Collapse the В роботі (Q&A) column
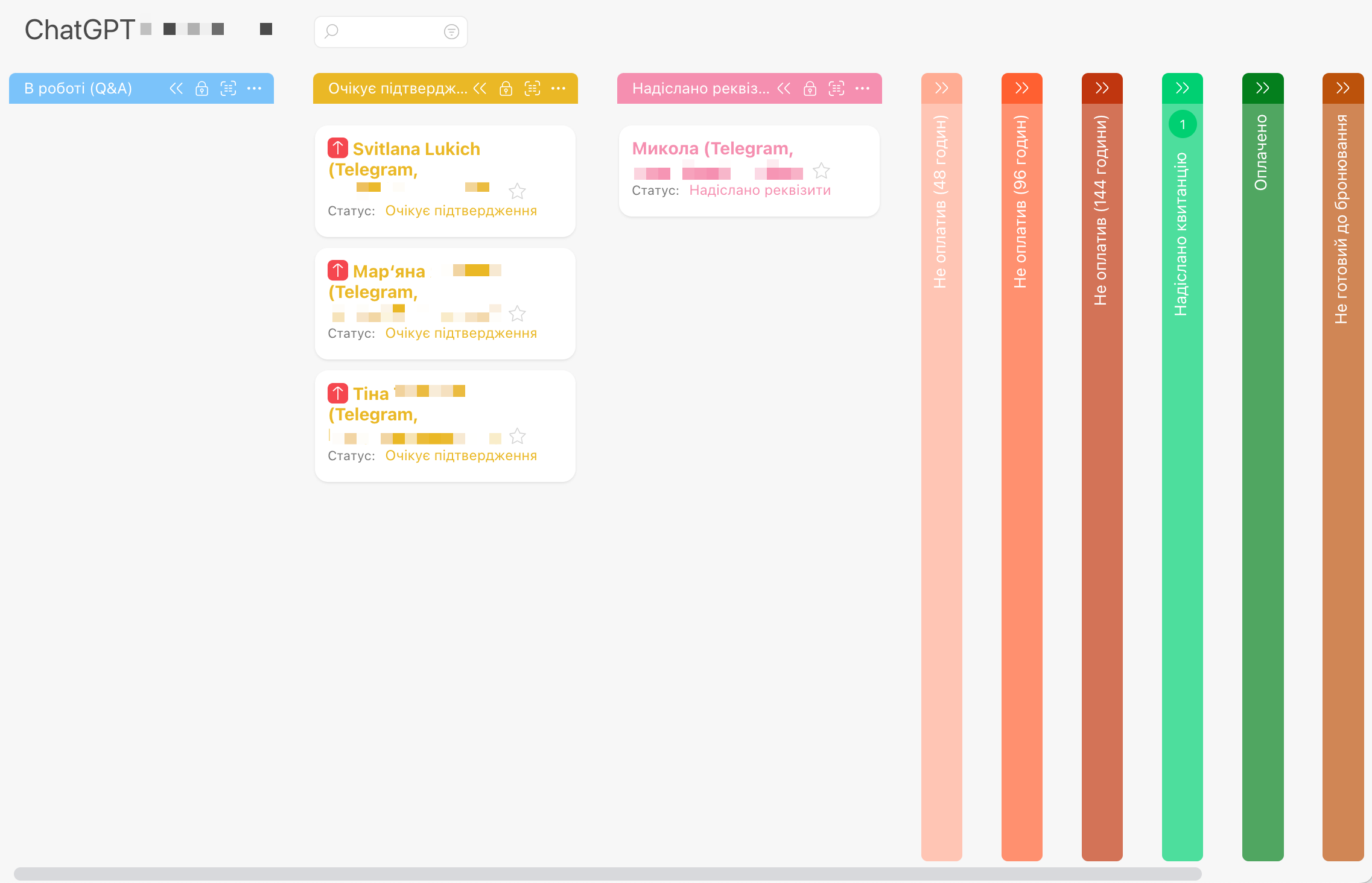Image resolution: width=1372 pixels, height=883 pixels. (x=176, y=89)
